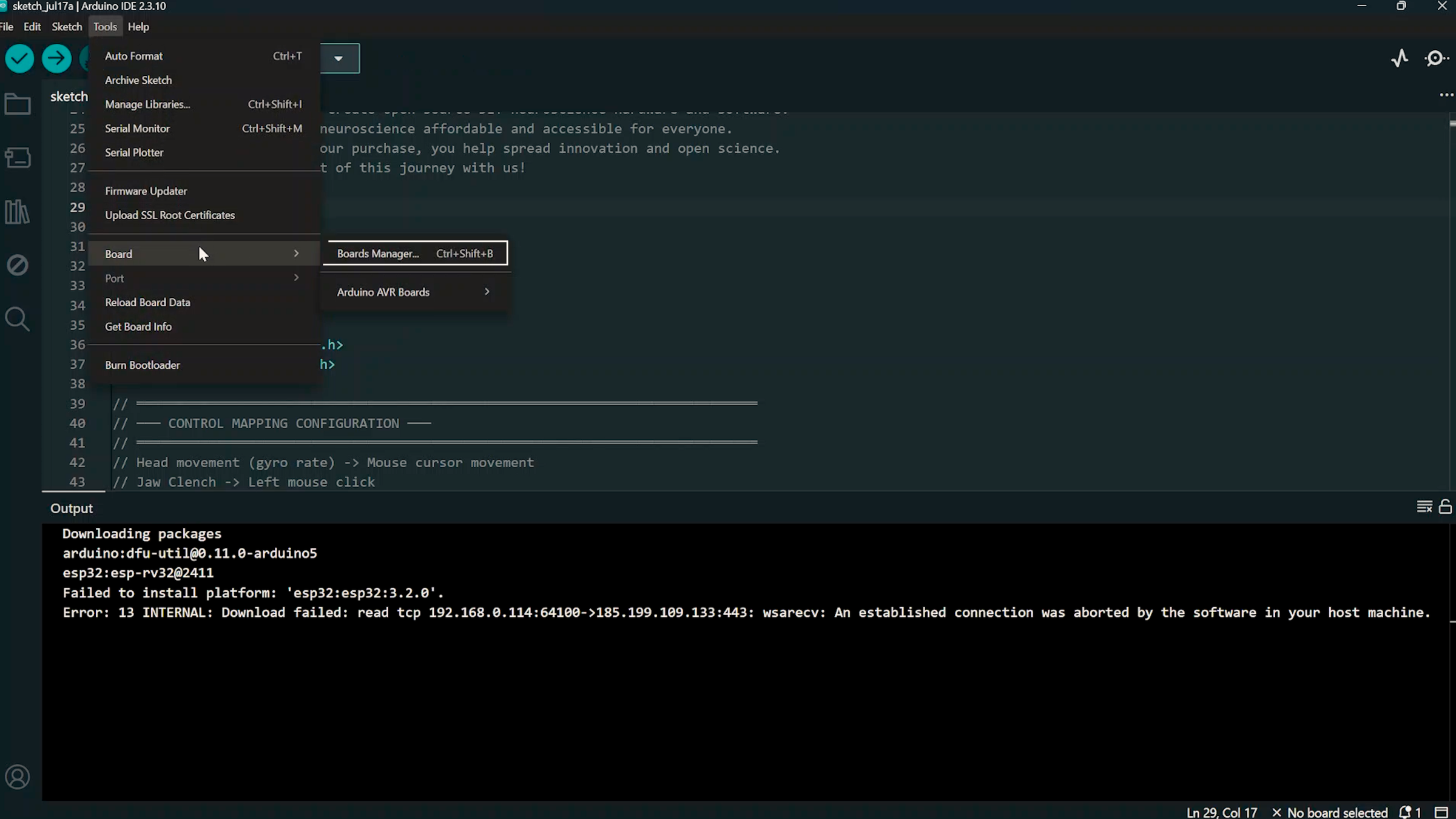Open the Serial Plotter waveform icon
Screen dimensions: 1456x819
coord(1400,58)
